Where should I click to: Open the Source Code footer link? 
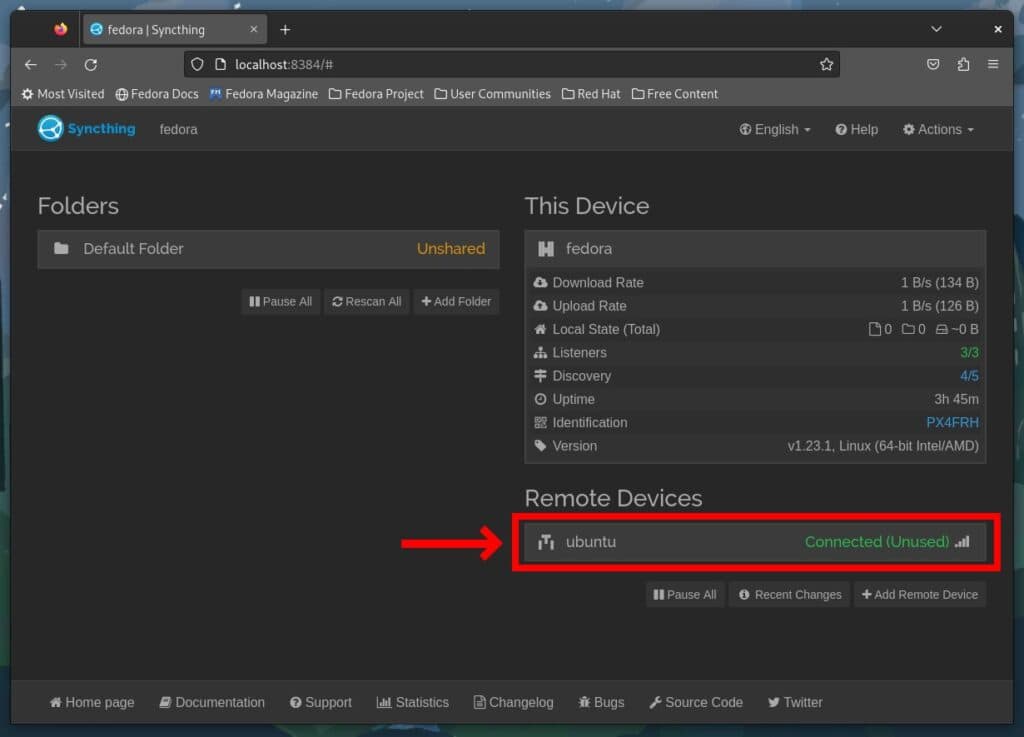pyautogui.click(x=696, y=702)
